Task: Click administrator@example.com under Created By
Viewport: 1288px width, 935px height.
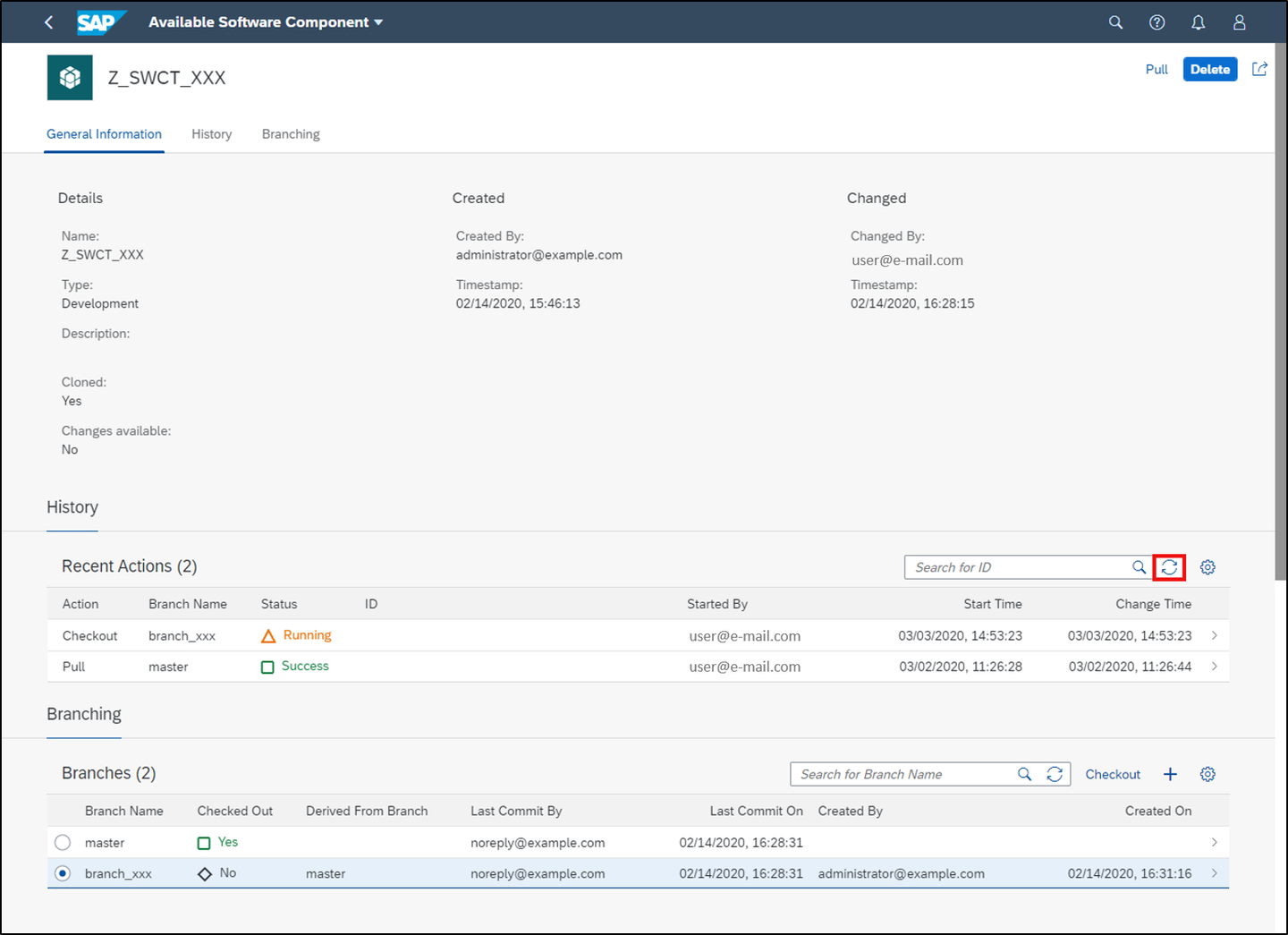Action: 539,255
